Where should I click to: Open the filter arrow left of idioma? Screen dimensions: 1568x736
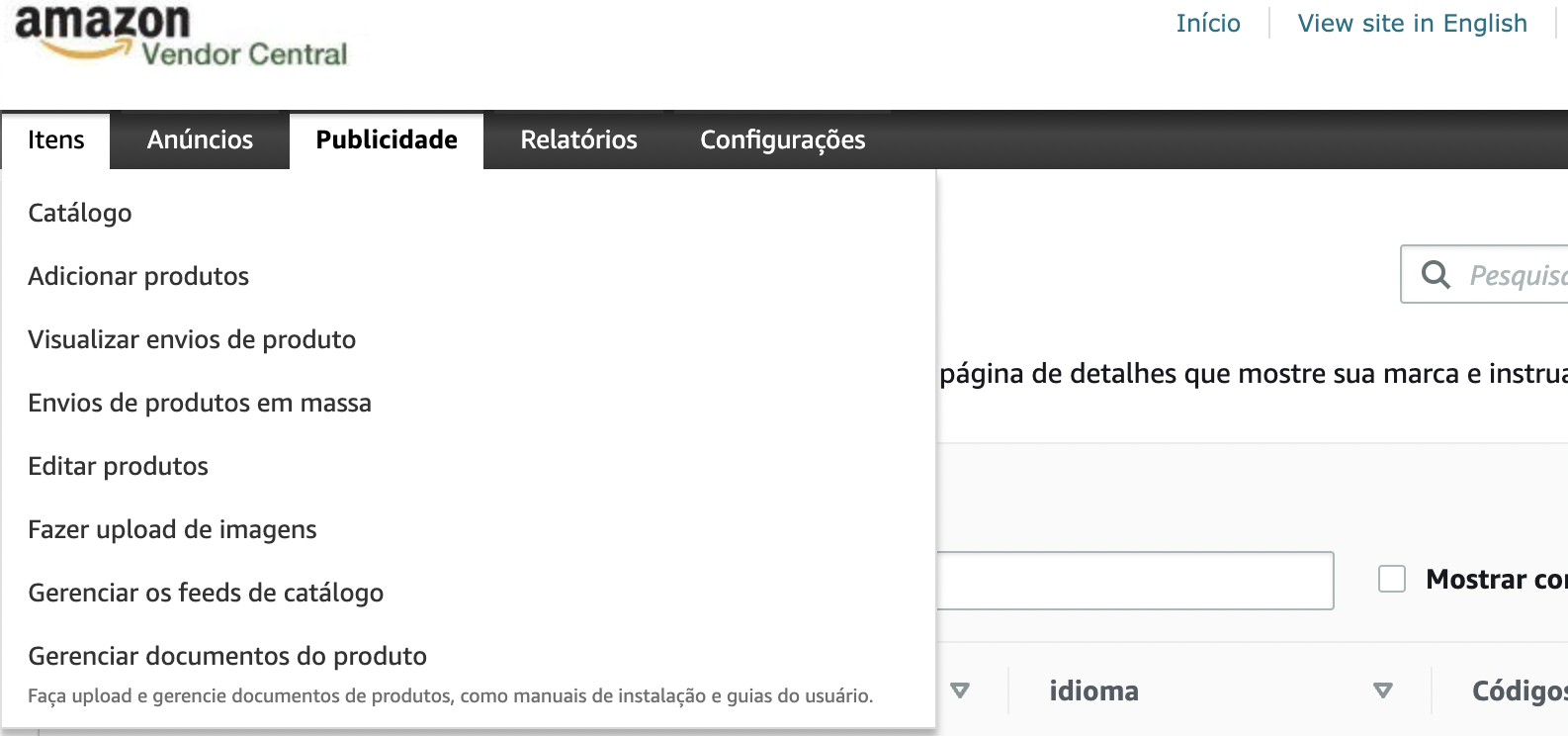[x=959, y=690]
